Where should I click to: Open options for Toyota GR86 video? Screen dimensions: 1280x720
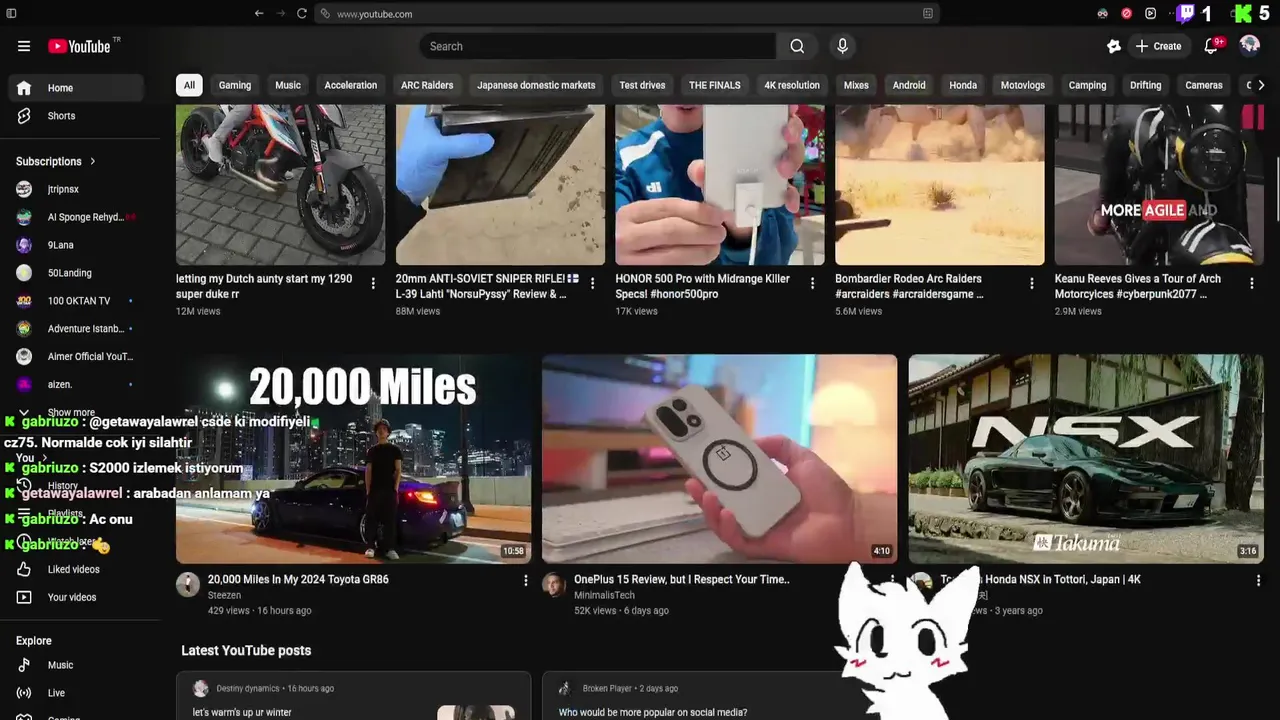click(526, 580)
